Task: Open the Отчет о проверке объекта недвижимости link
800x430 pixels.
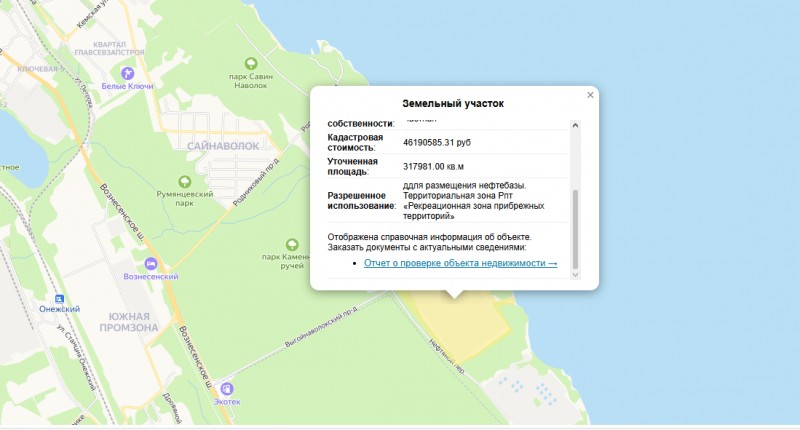Action: pyautogui.click(x=460, y=263)
